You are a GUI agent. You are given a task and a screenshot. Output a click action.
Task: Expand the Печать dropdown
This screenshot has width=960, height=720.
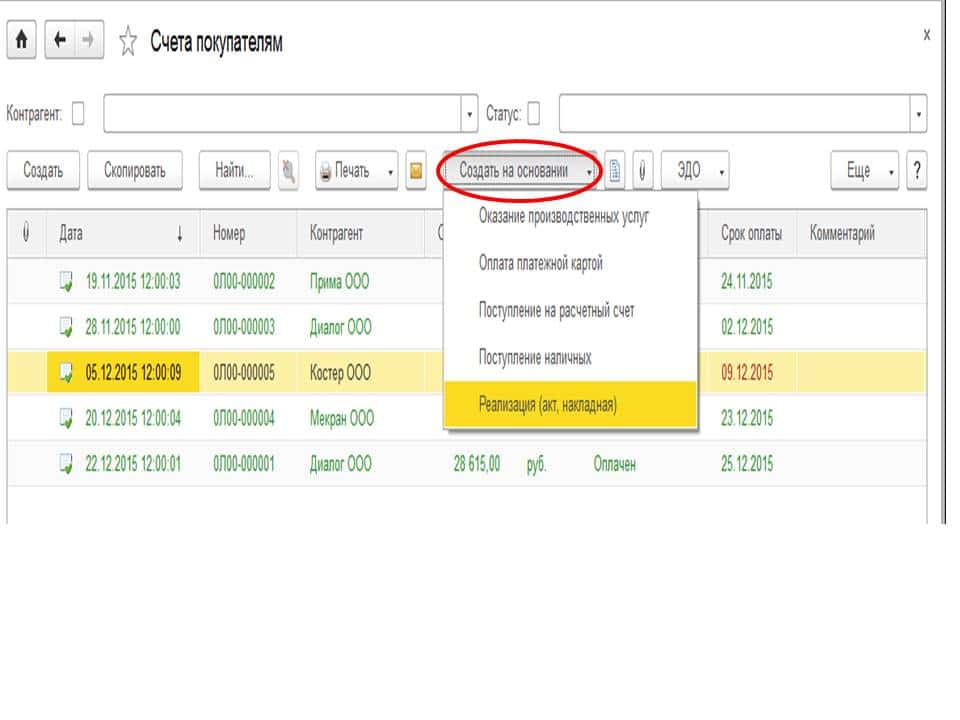pyautogui.click(x=390, y=172)
